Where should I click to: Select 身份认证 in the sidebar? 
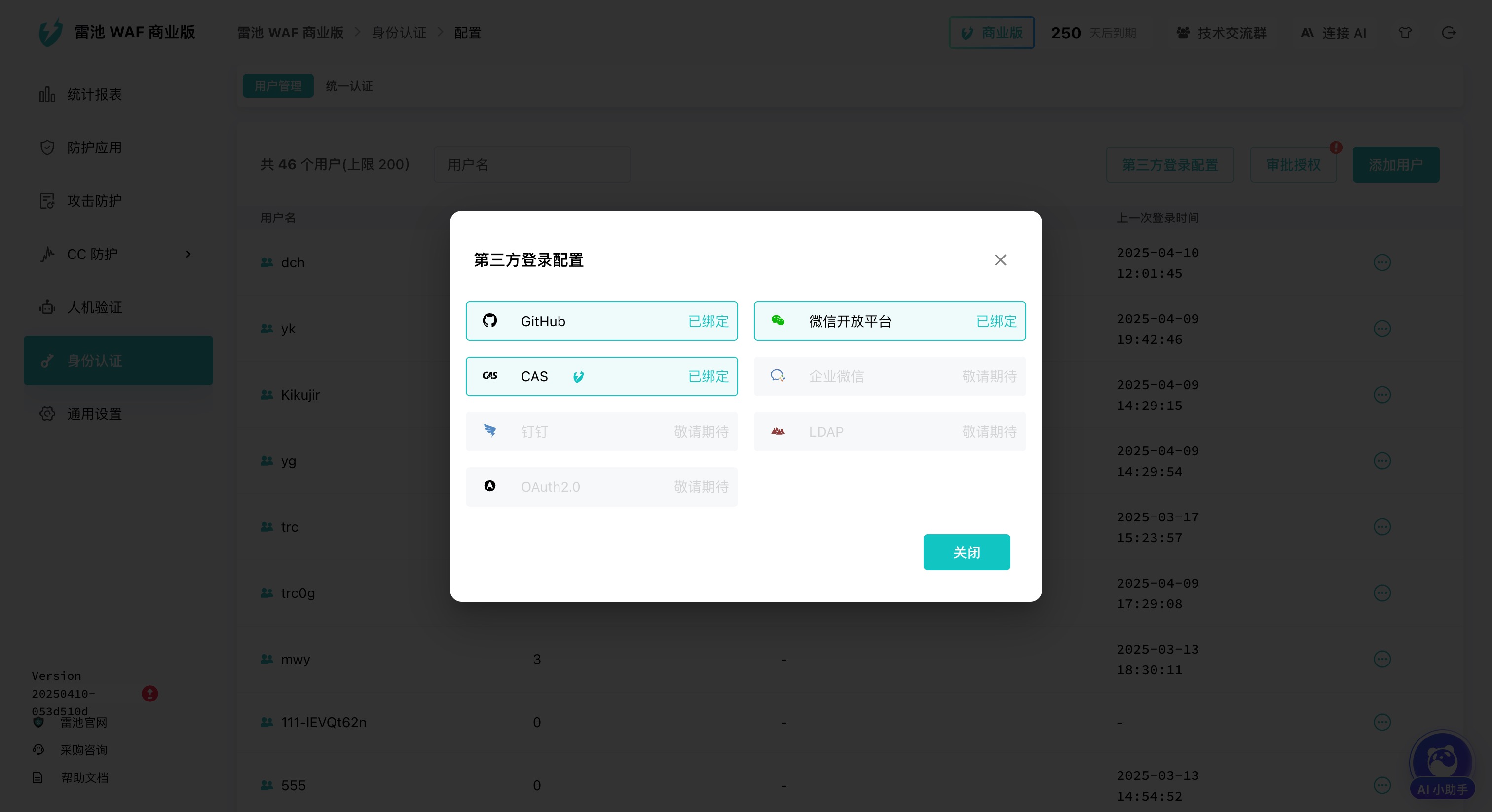coord(118,361)
